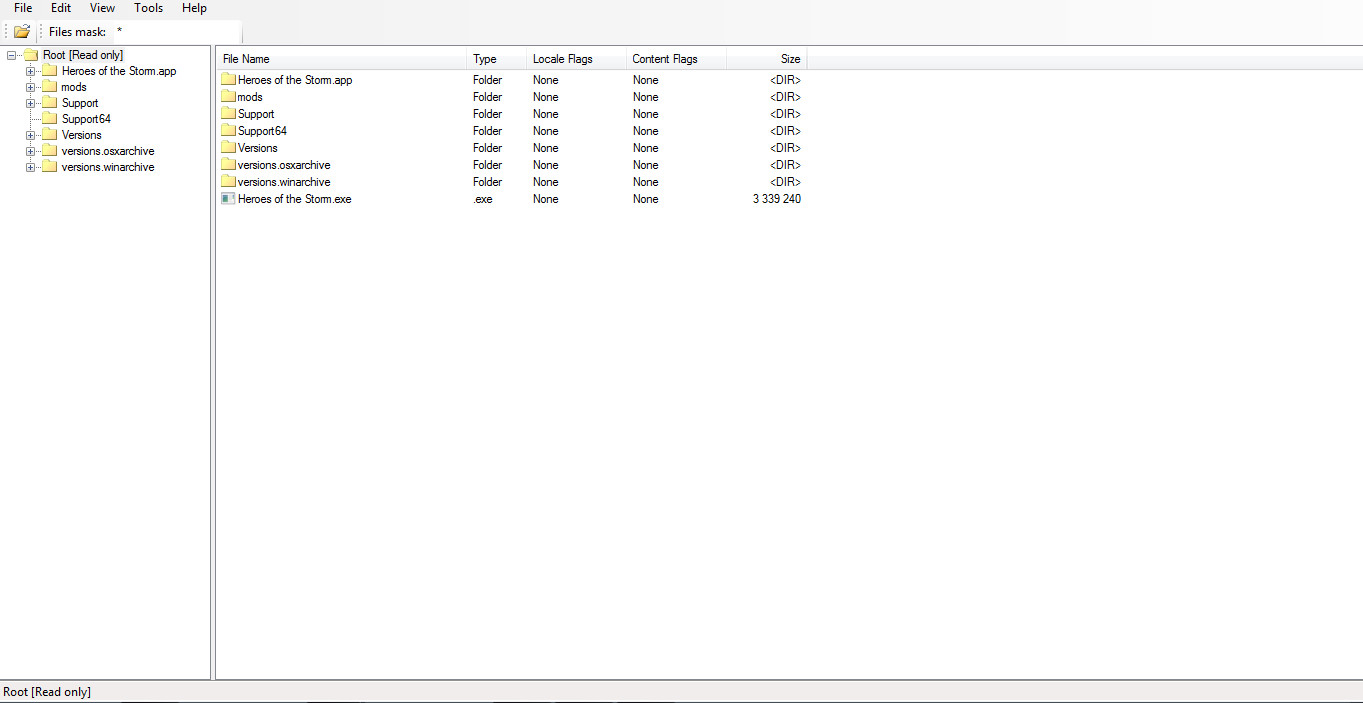Image resolution: width=1363 pixels, height=703 pixels.
Task: Select Versions file name in list
Action: (257, 148)
